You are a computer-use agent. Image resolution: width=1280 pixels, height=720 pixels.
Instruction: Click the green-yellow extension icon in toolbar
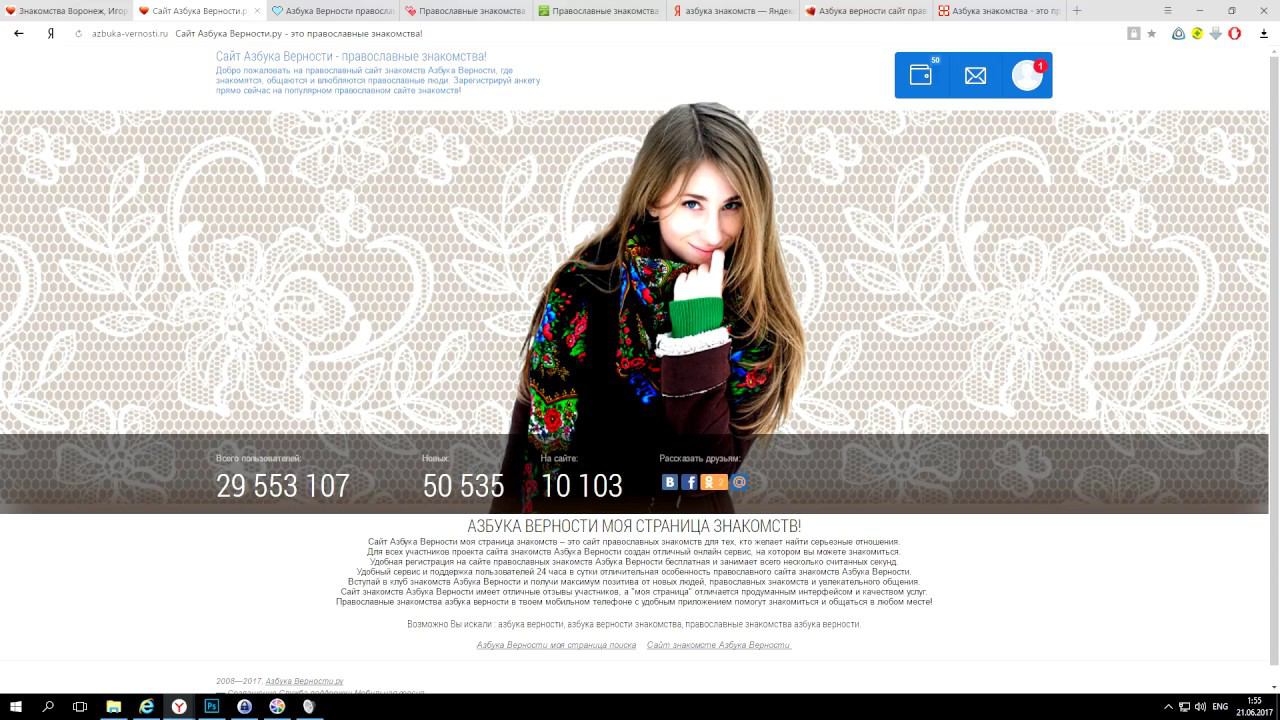tap(1197, 33)
